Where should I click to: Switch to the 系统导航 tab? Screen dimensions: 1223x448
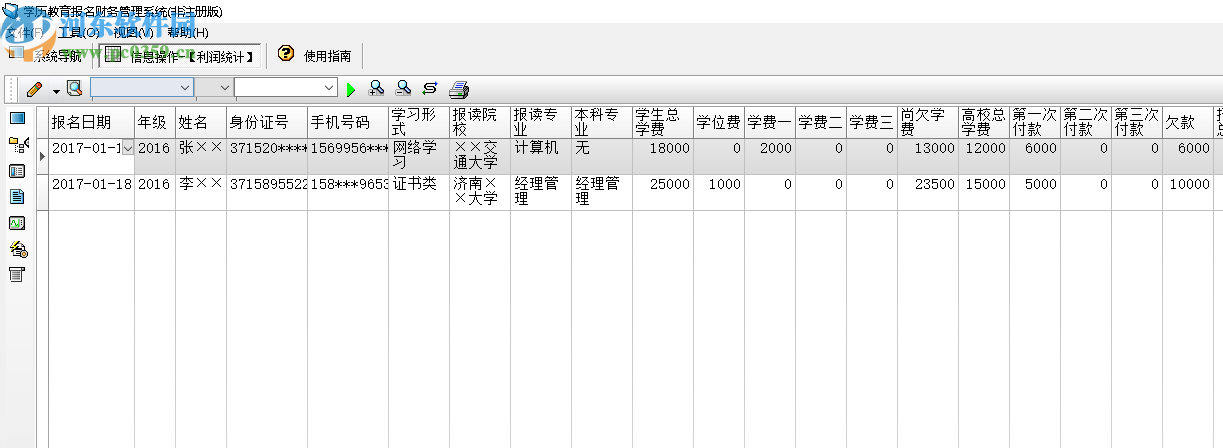[47, 55]
